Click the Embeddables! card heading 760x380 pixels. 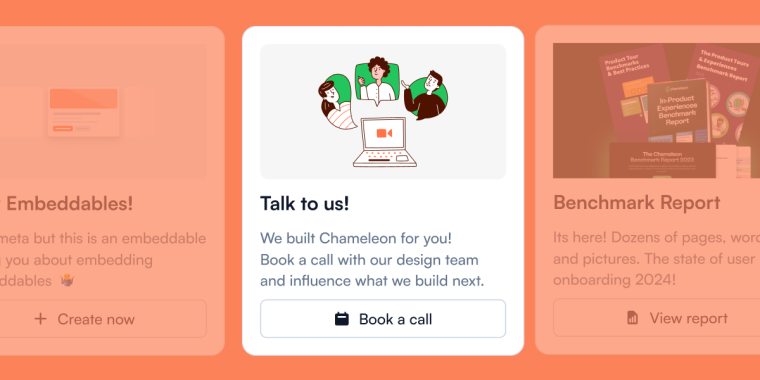[66, 204]
